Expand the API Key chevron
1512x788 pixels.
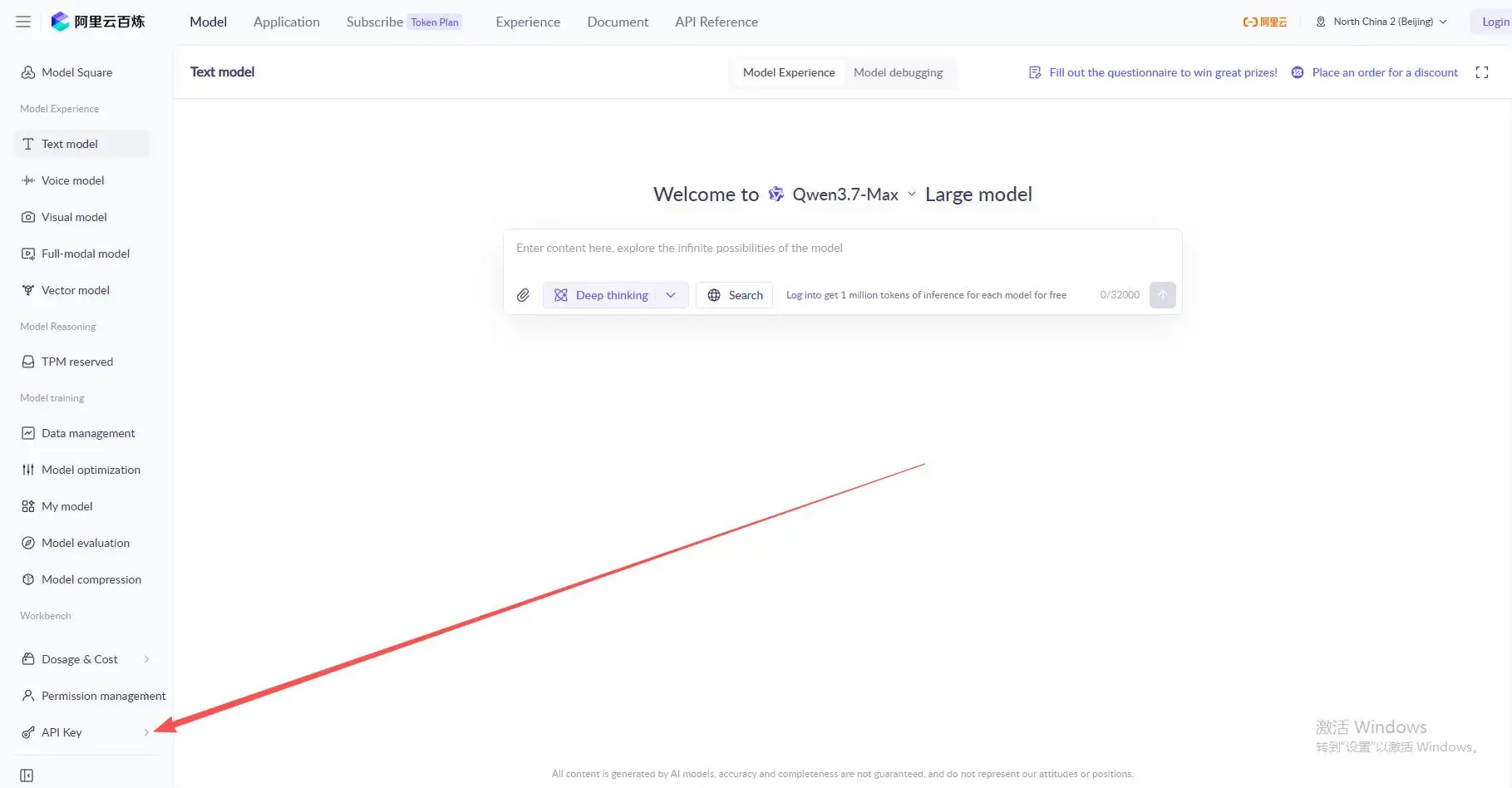tap(146, 732)
